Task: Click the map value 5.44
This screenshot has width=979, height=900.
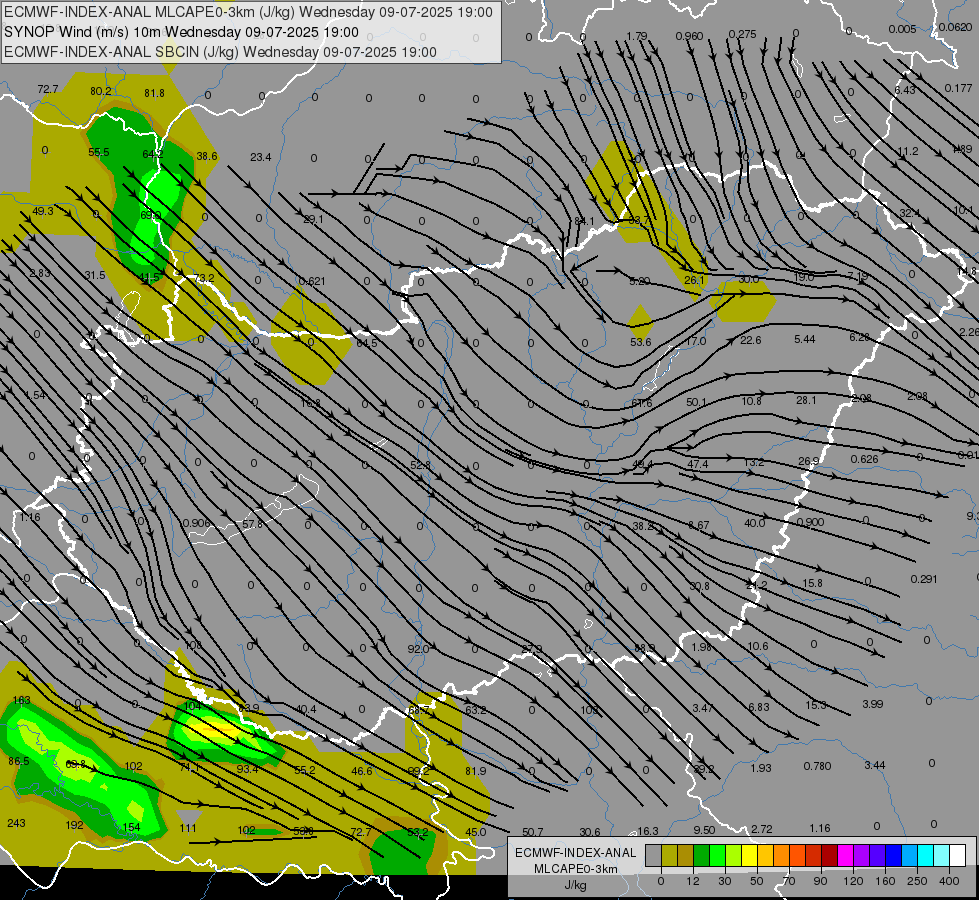Action: (805, 339)
